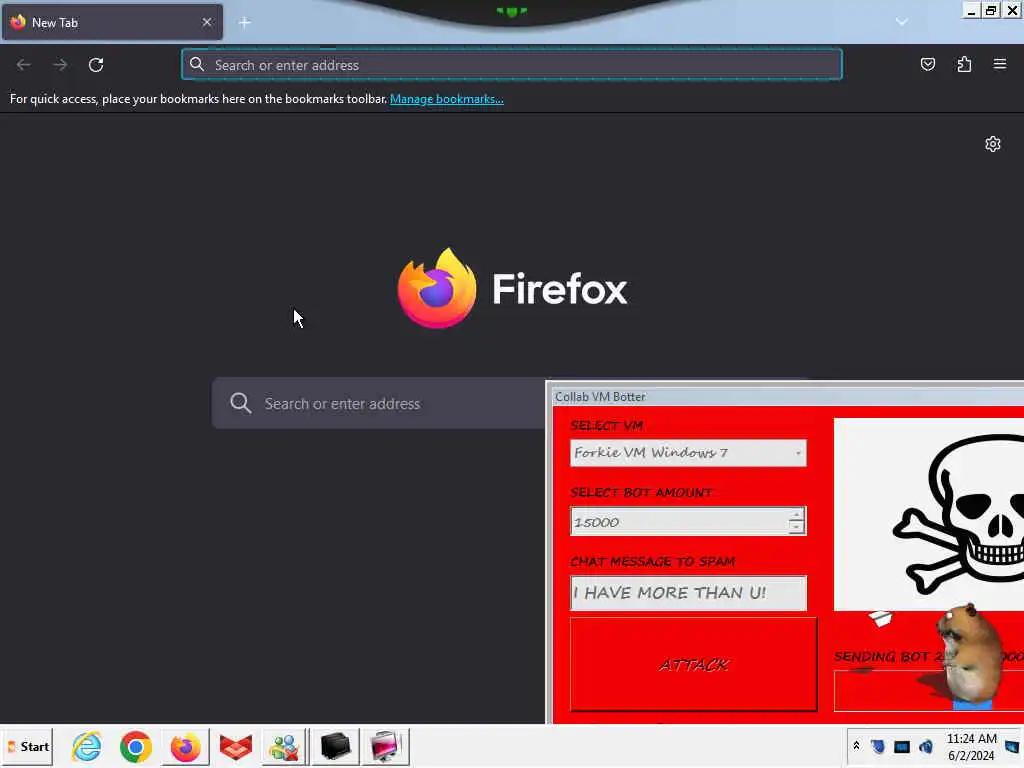Open the Manage bookmarks link
Viewport: 1024px width, 768px height.
click(x=447, y=99)
